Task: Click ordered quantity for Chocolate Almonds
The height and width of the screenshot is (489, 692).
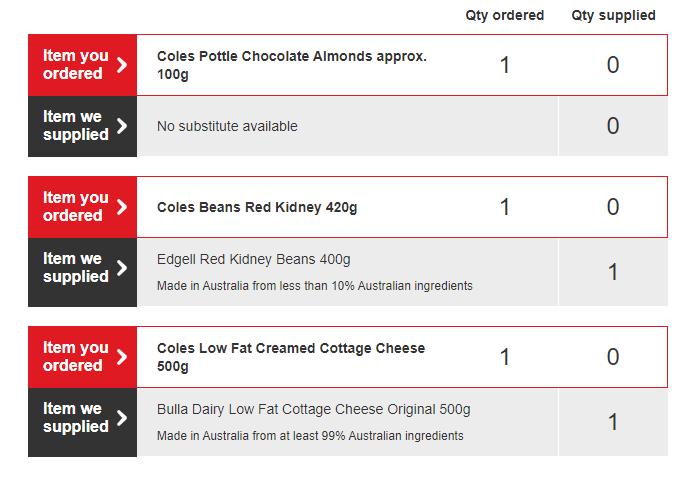Action: pos(505,65)
